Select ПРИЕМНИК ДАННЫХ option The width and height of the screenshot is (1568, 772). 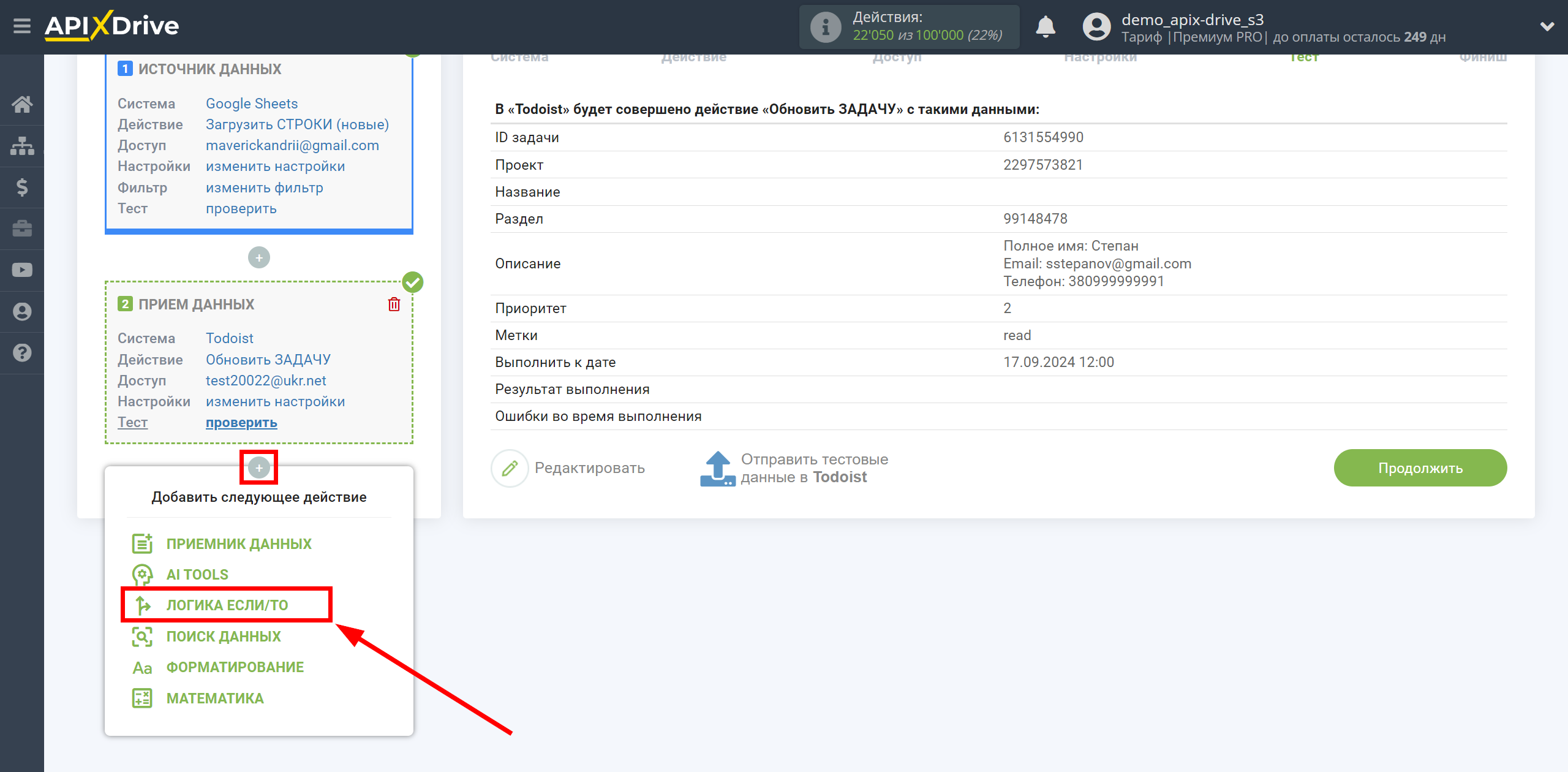pos(239,544)
